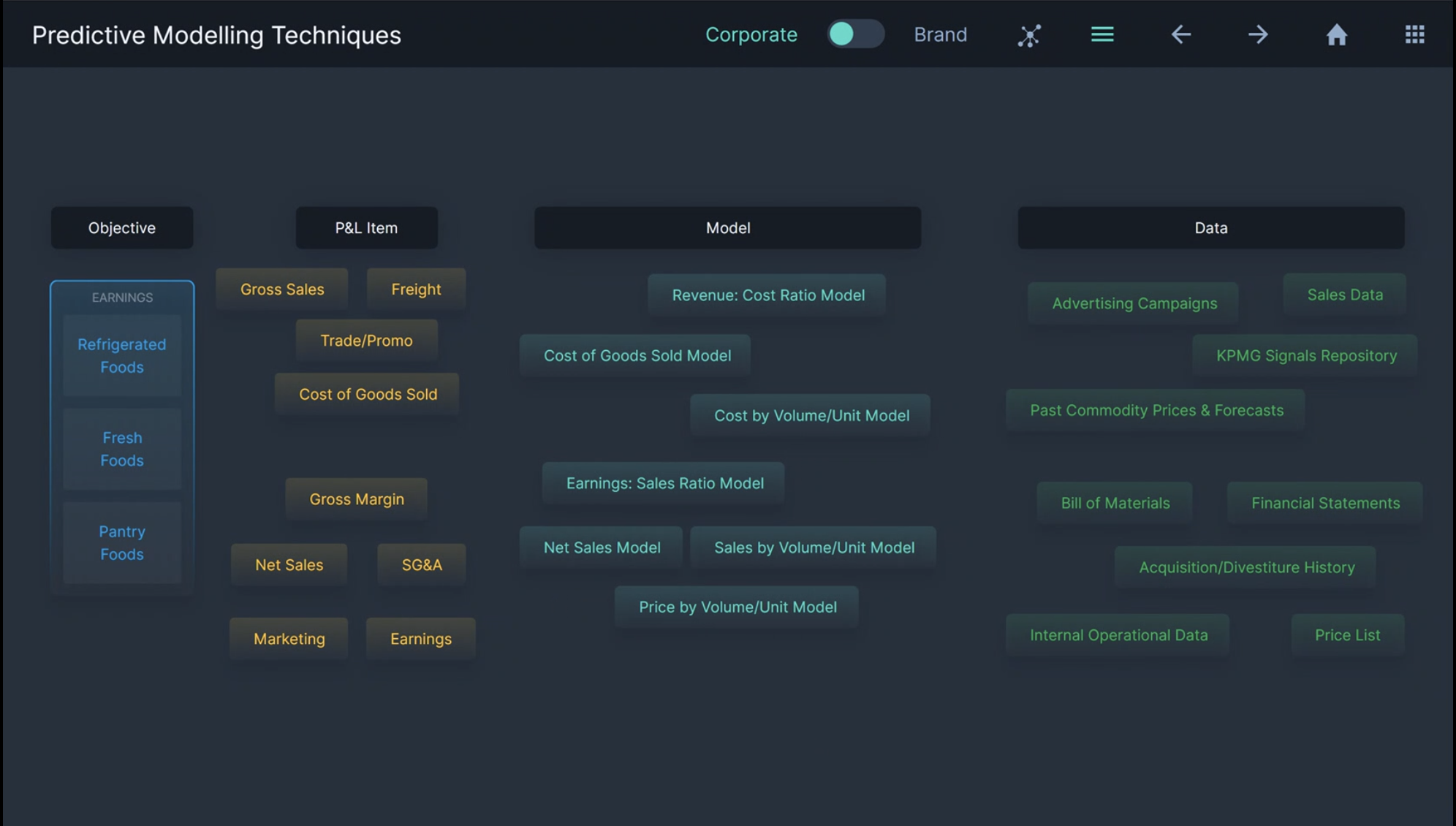Select Past Commodity Prices & Forecasts
The image size is (1456, 826).
(x=1156, y=410)
